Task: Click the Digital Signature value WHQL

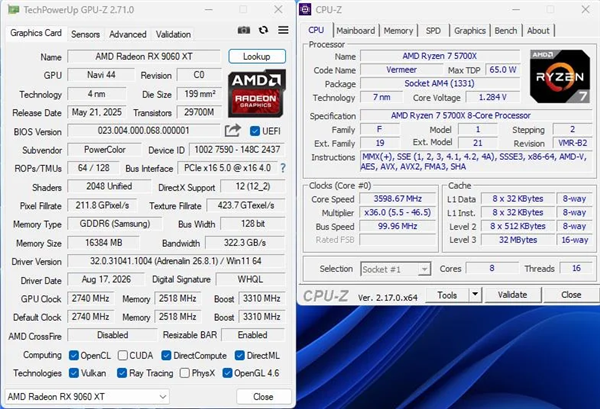Action: click(250, 279)
